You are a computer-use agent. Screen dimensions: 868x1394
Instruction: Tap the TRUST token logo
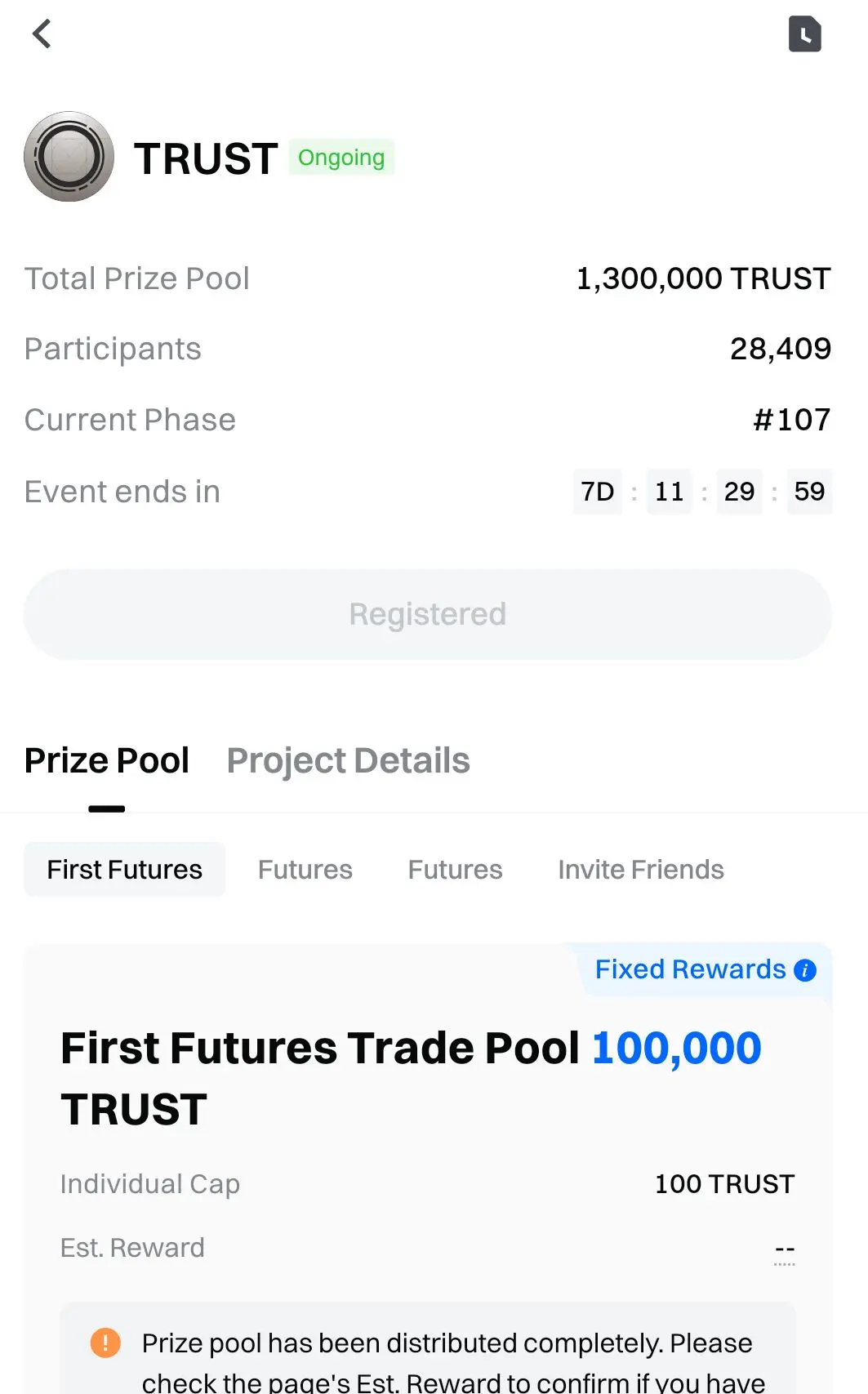pos(69,157)
